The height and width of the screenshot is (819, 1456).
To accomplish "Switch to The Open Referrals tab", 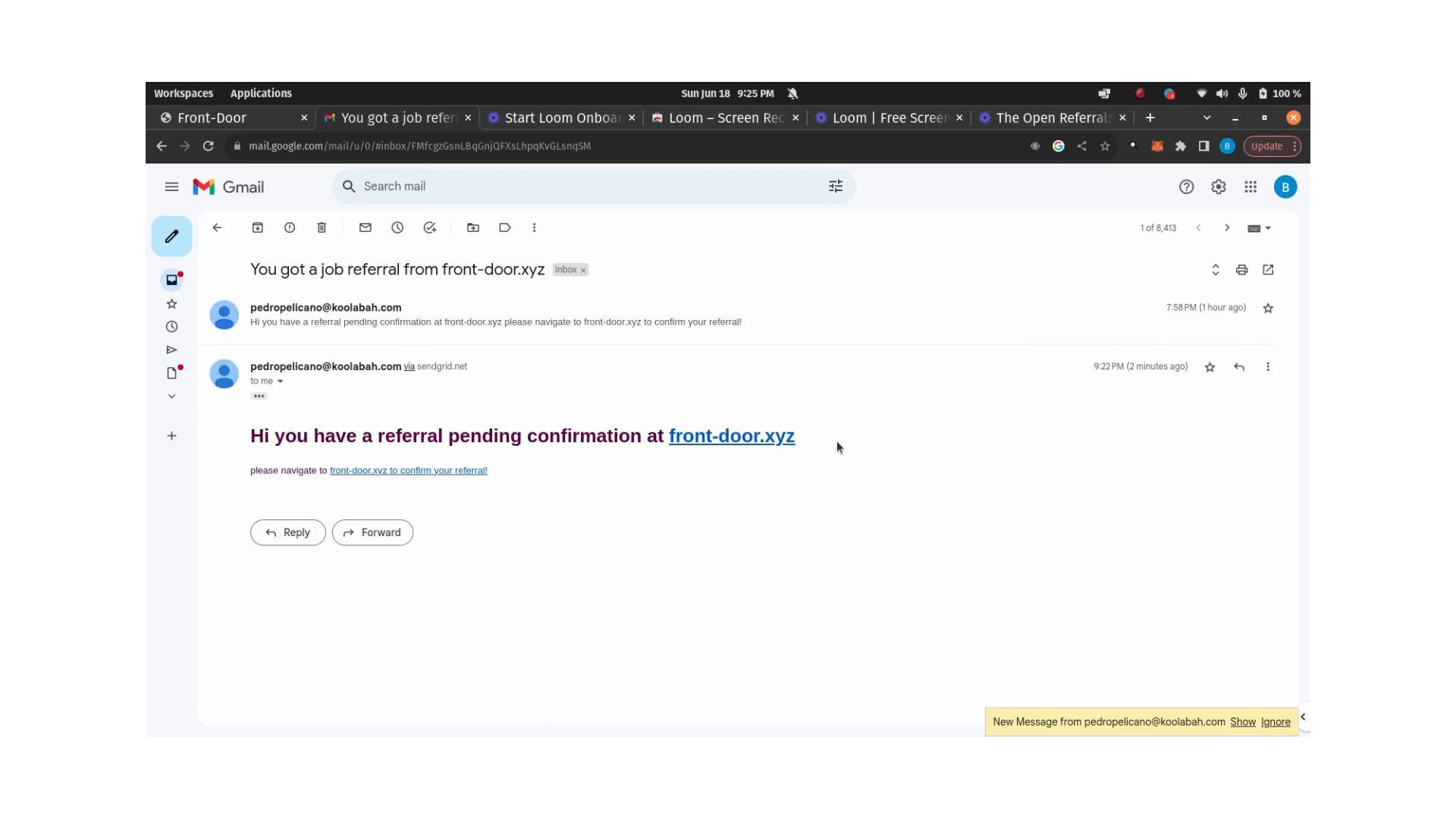I will (1053, 118).
